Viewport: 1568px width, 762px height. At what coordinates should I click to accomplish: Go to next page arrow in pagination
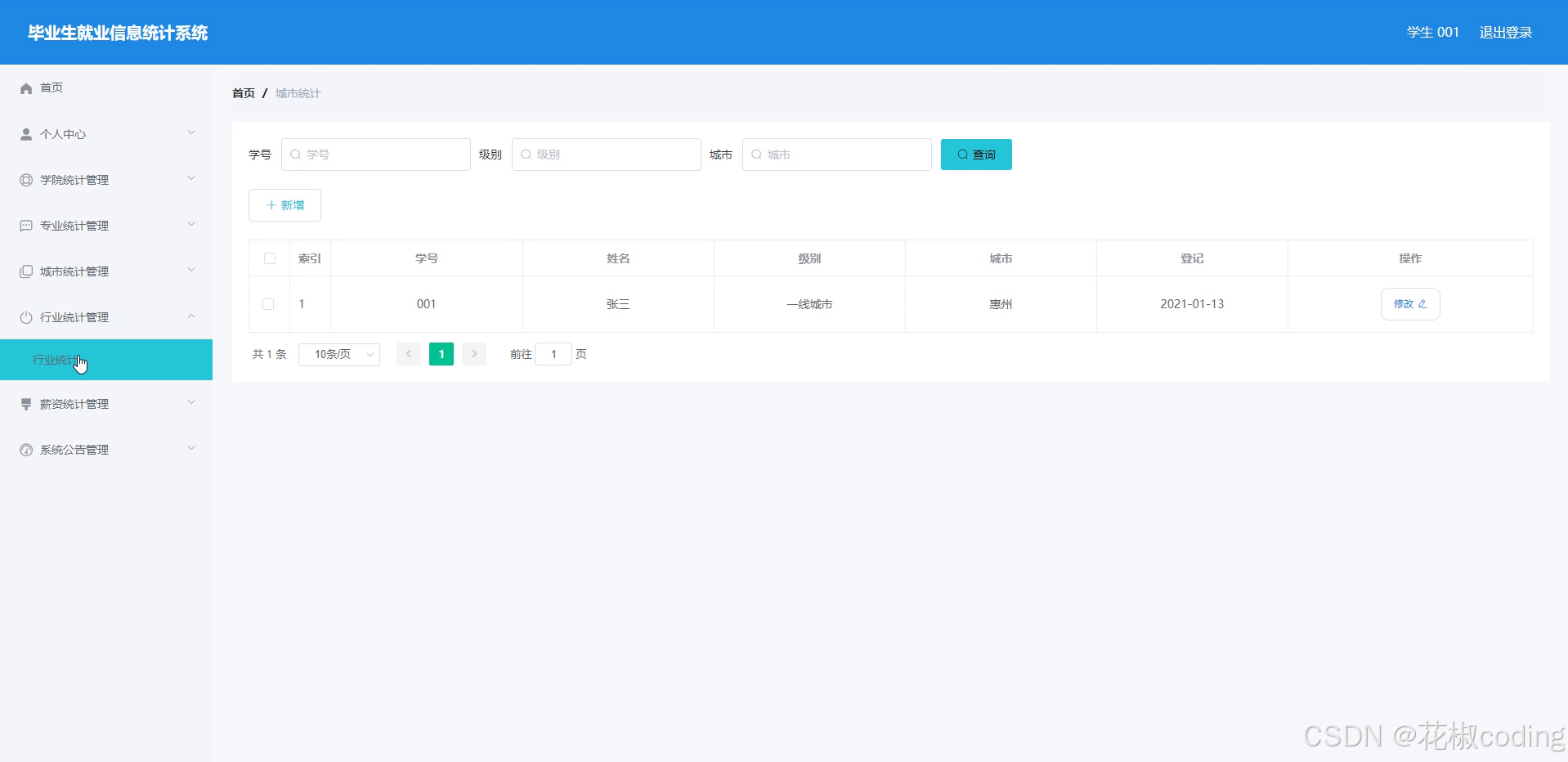click(474, 354)
